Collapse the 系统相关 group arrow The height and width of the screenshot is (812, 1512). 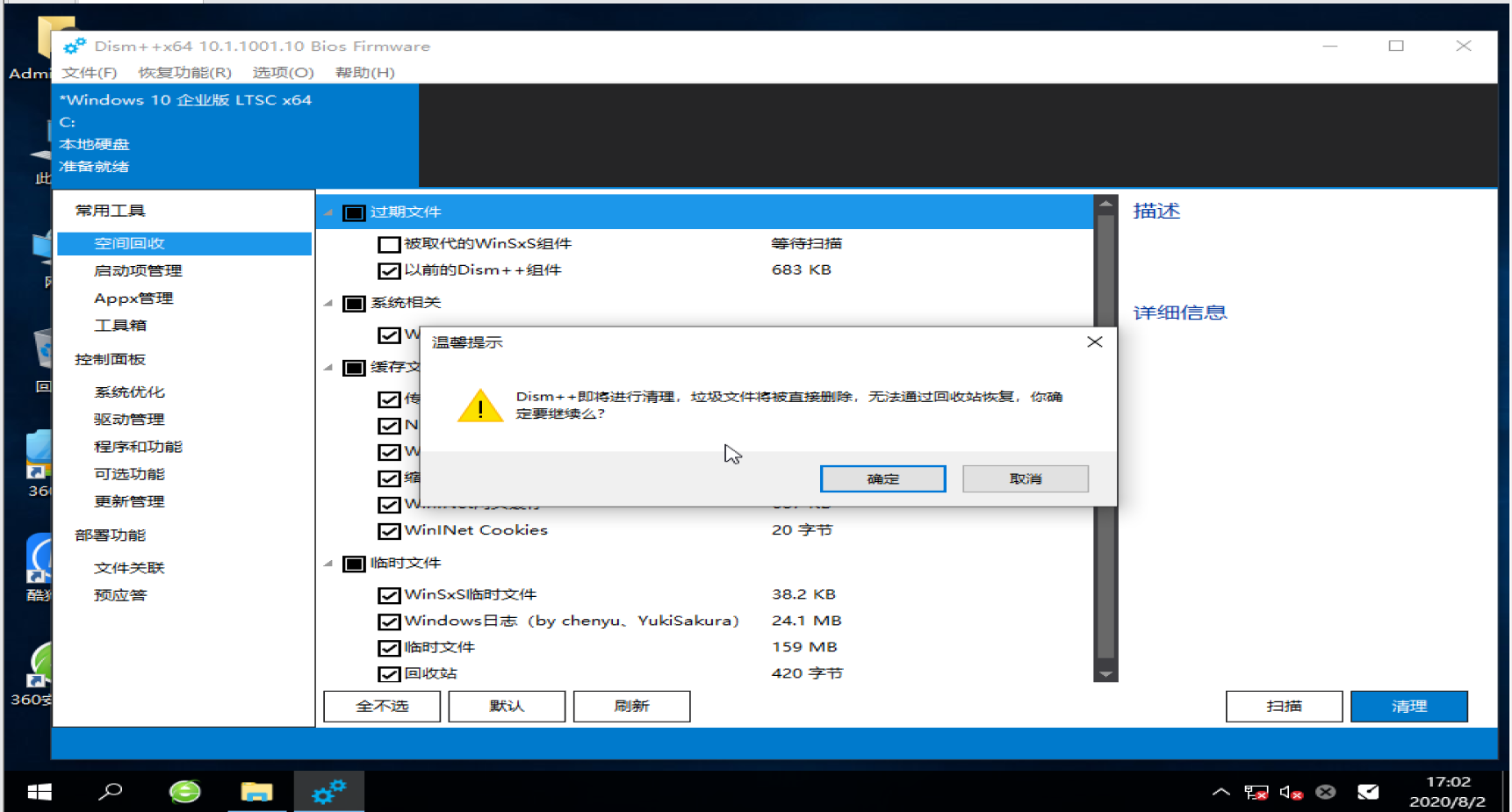click(328, 303)
